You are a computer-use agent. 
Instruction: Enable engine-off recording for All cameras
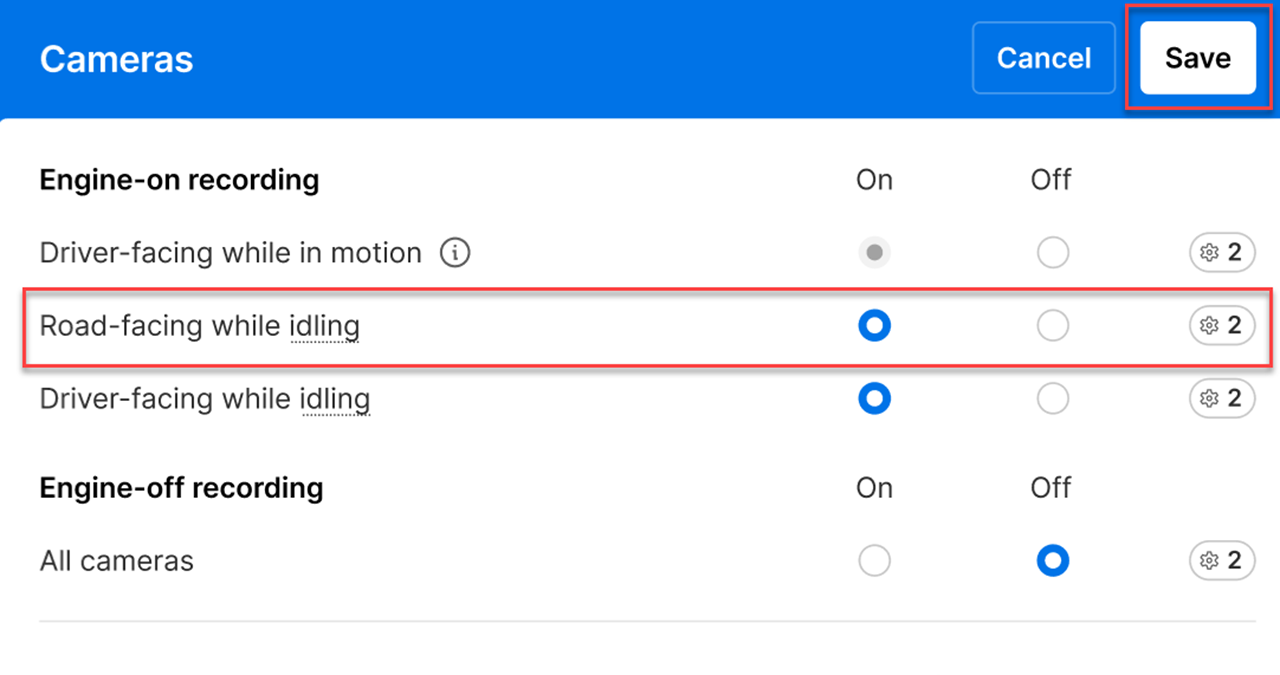875,561
